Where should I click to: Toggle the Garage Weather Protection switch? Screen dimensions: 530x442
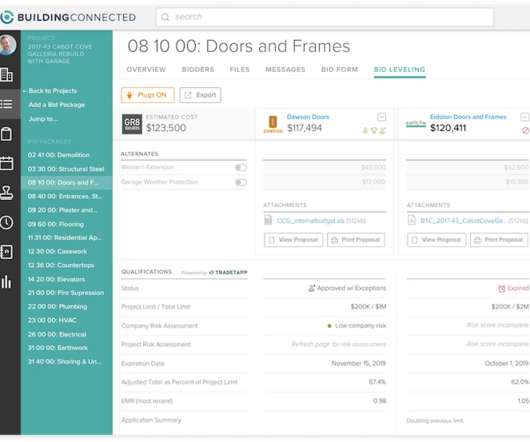241,182
